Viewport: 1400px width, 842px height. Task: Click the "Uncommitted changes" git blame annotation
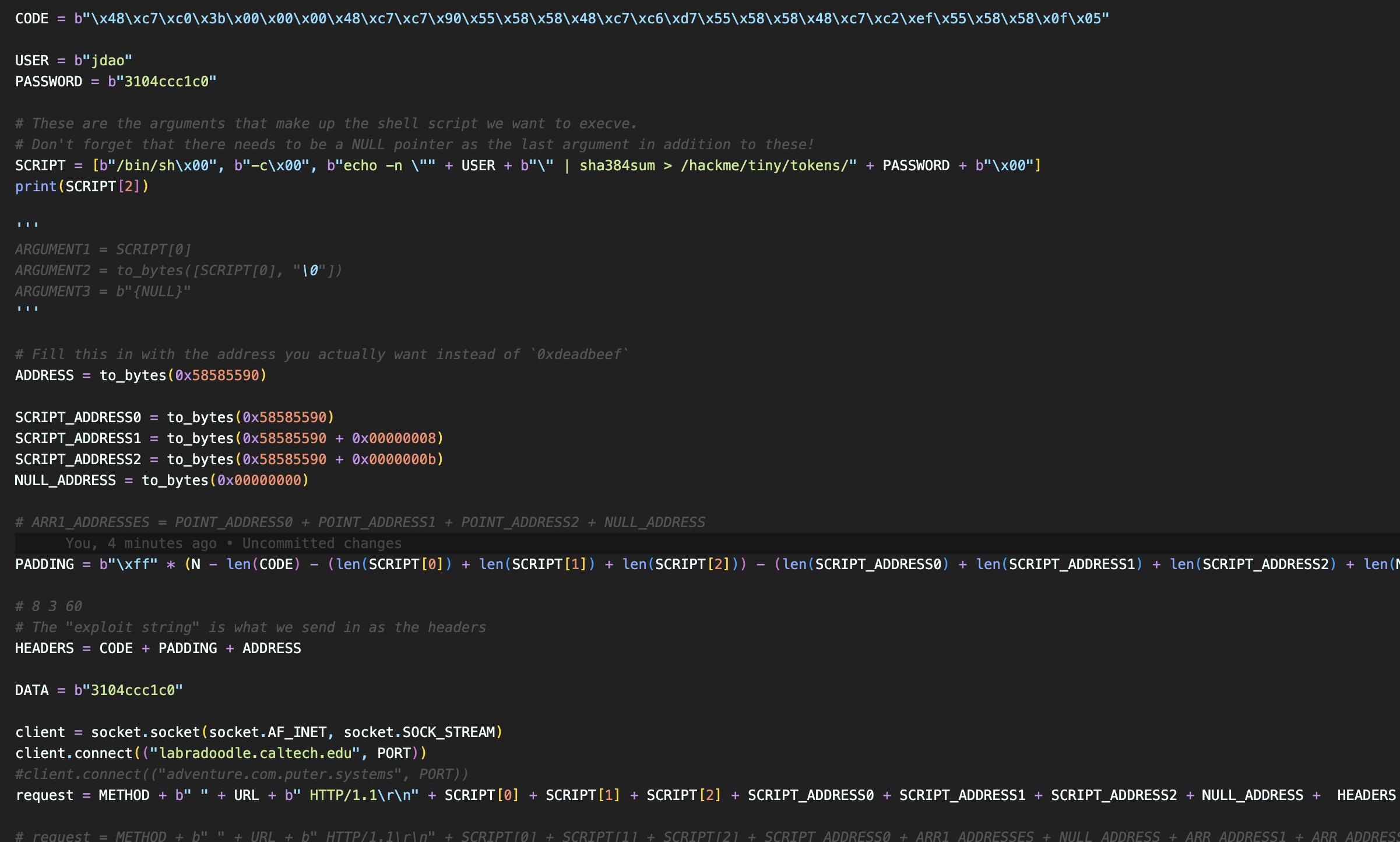pyautogui.click(x=322, y=543)
